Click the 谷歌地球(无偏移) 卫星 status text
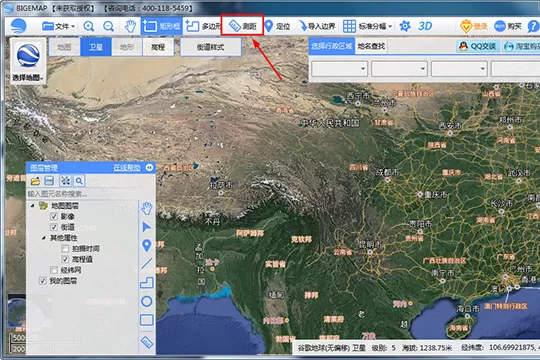Image resolution: width=540 pixels, height=360 pixels. tap(332, 348)
